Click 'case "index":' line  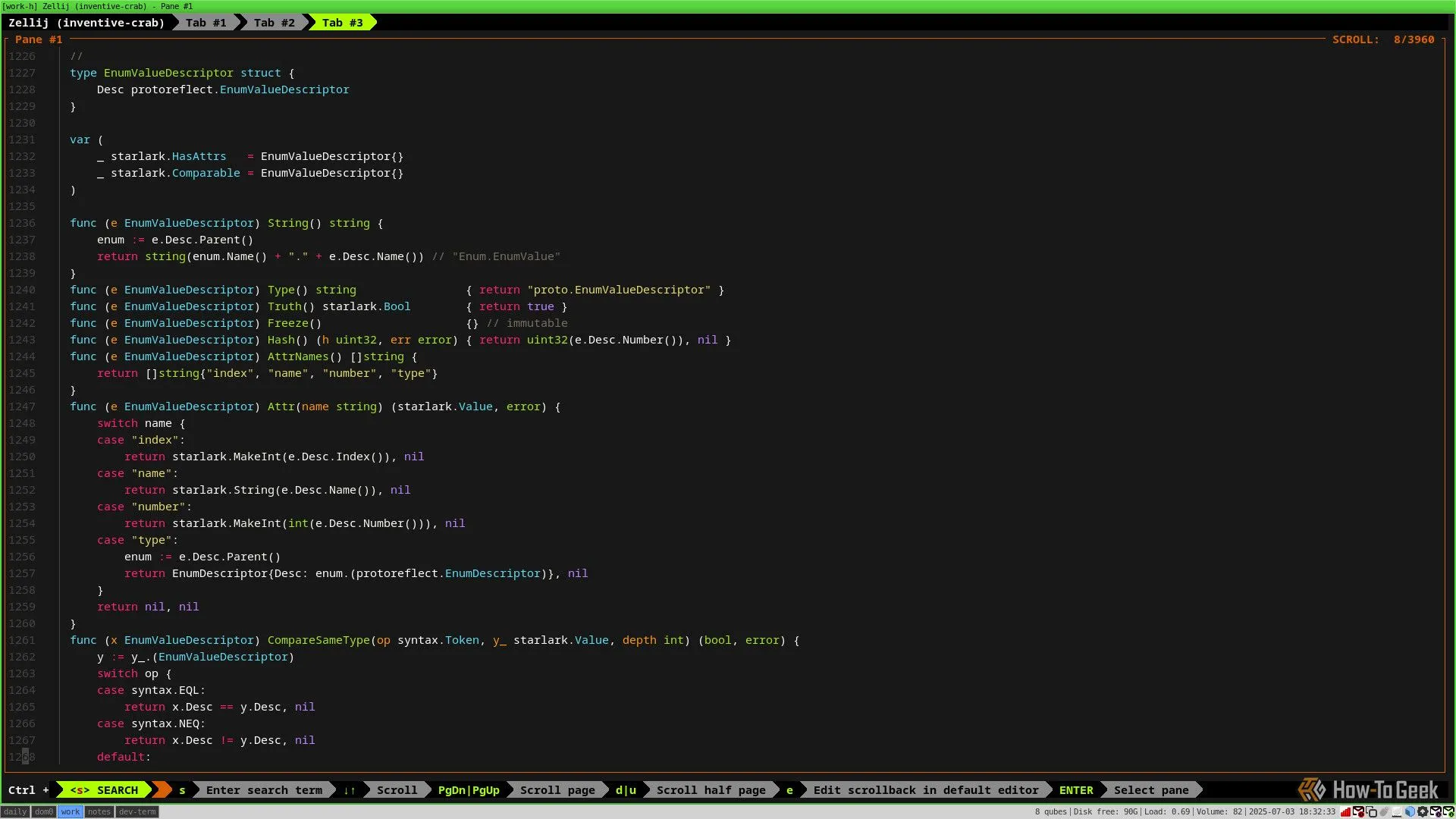tap(141, 440)
